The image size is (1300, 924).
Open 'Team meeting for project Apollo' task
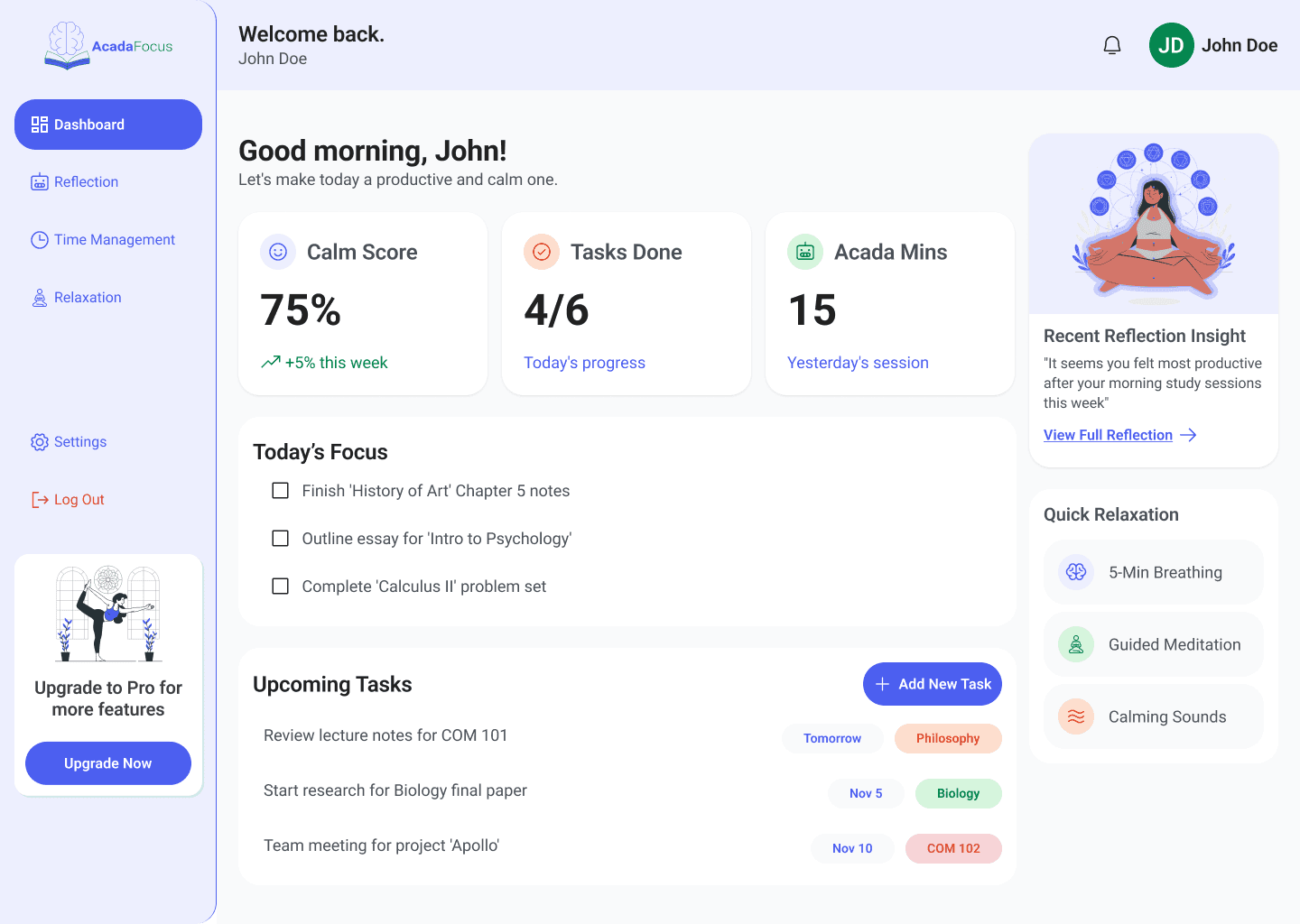click(381, 845)
